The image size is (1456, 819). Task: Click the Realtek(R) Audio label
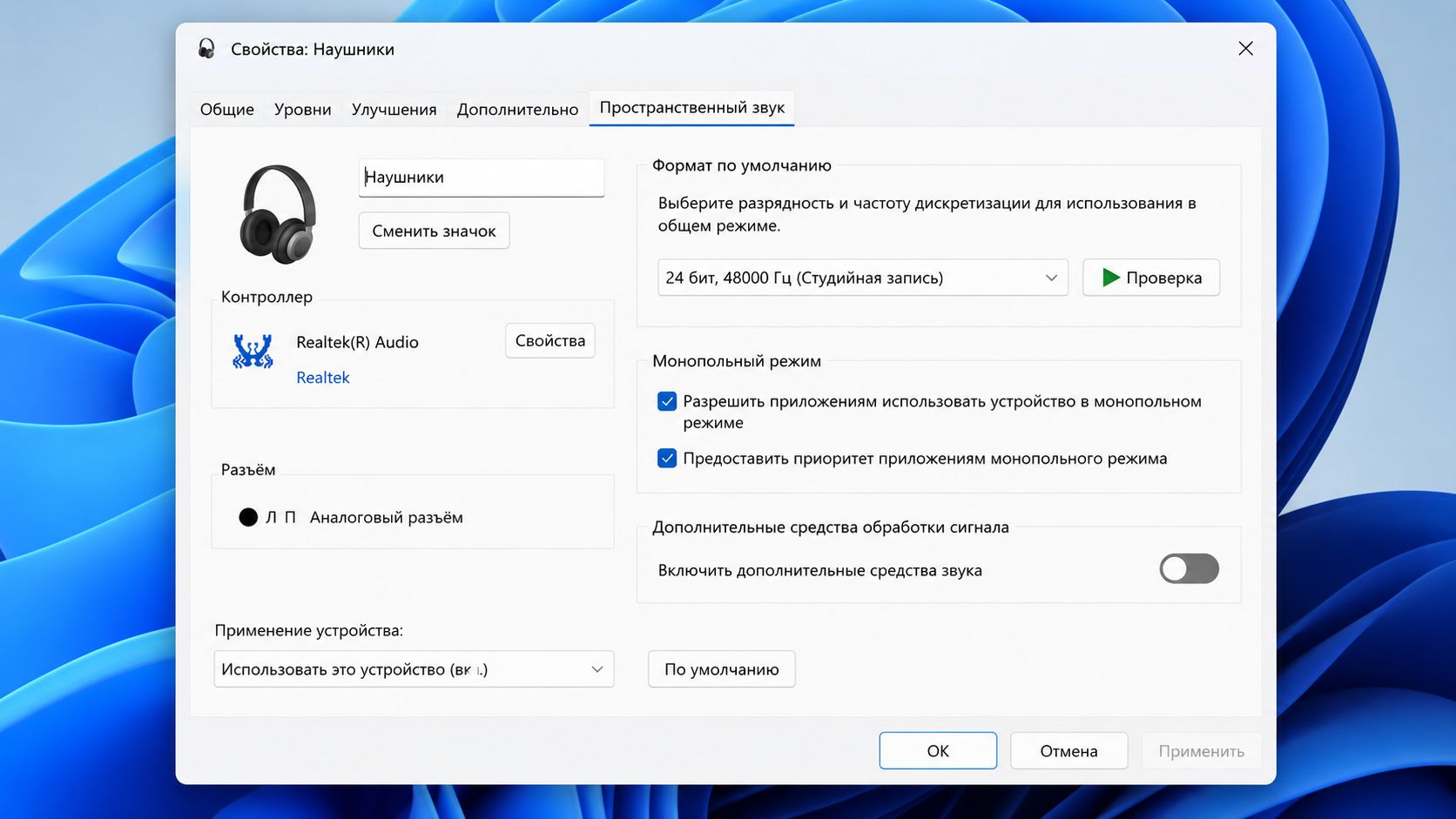(x=357, y=342)
